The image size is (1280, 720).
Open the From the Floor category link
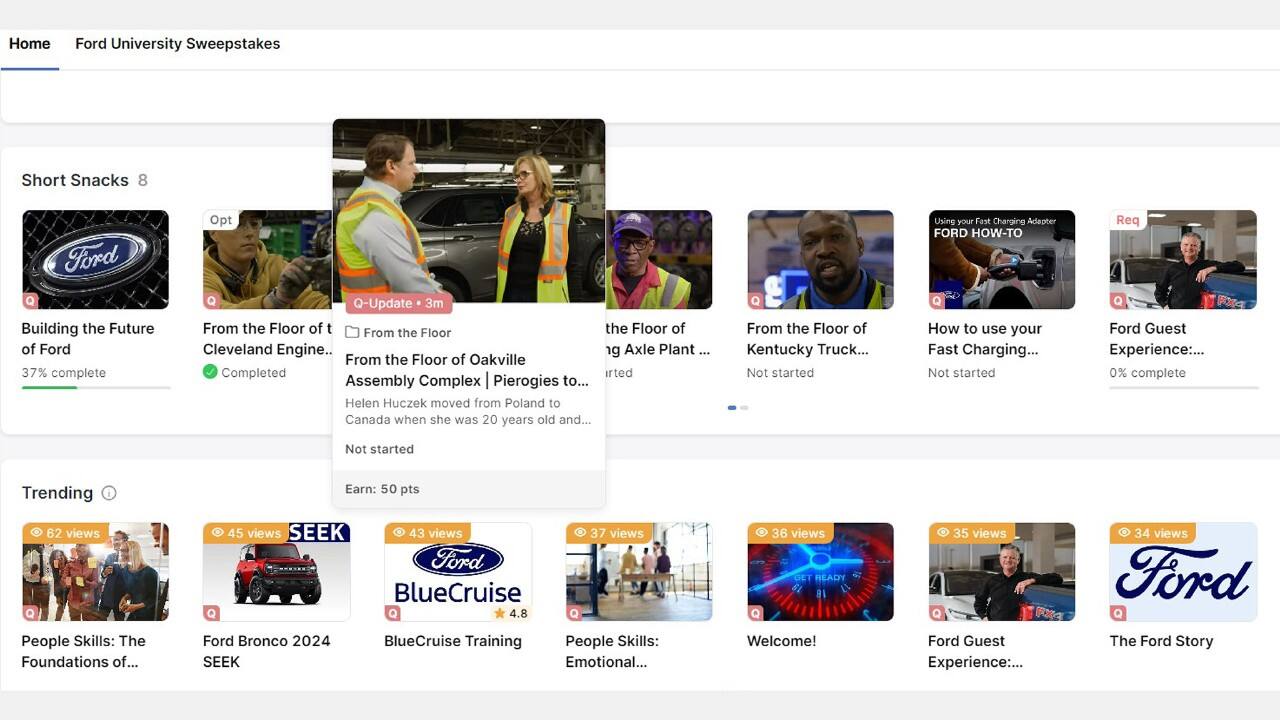click(x=407, y=333)
